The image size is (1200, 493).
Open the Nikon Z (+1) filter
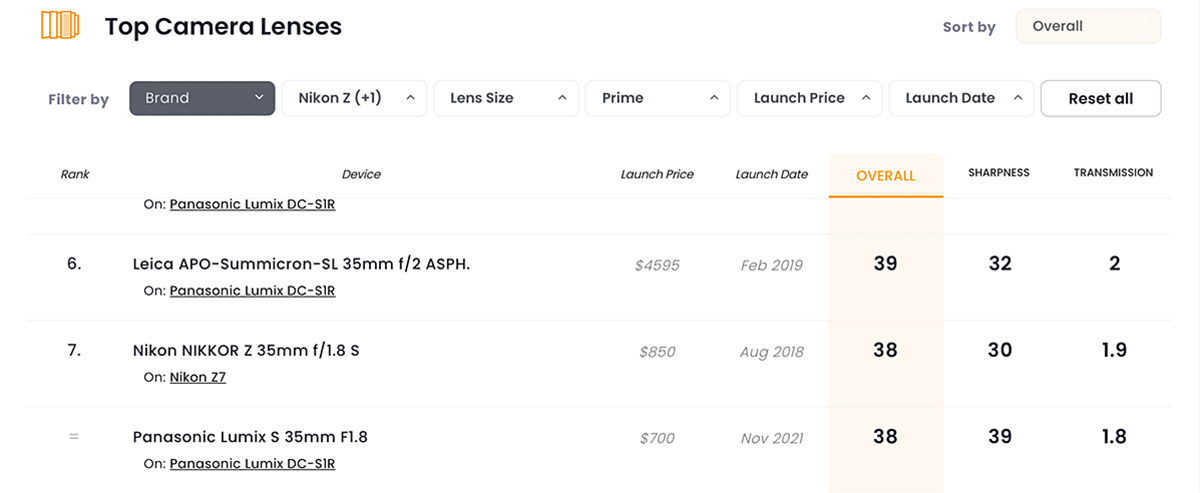tap(354, 98)
